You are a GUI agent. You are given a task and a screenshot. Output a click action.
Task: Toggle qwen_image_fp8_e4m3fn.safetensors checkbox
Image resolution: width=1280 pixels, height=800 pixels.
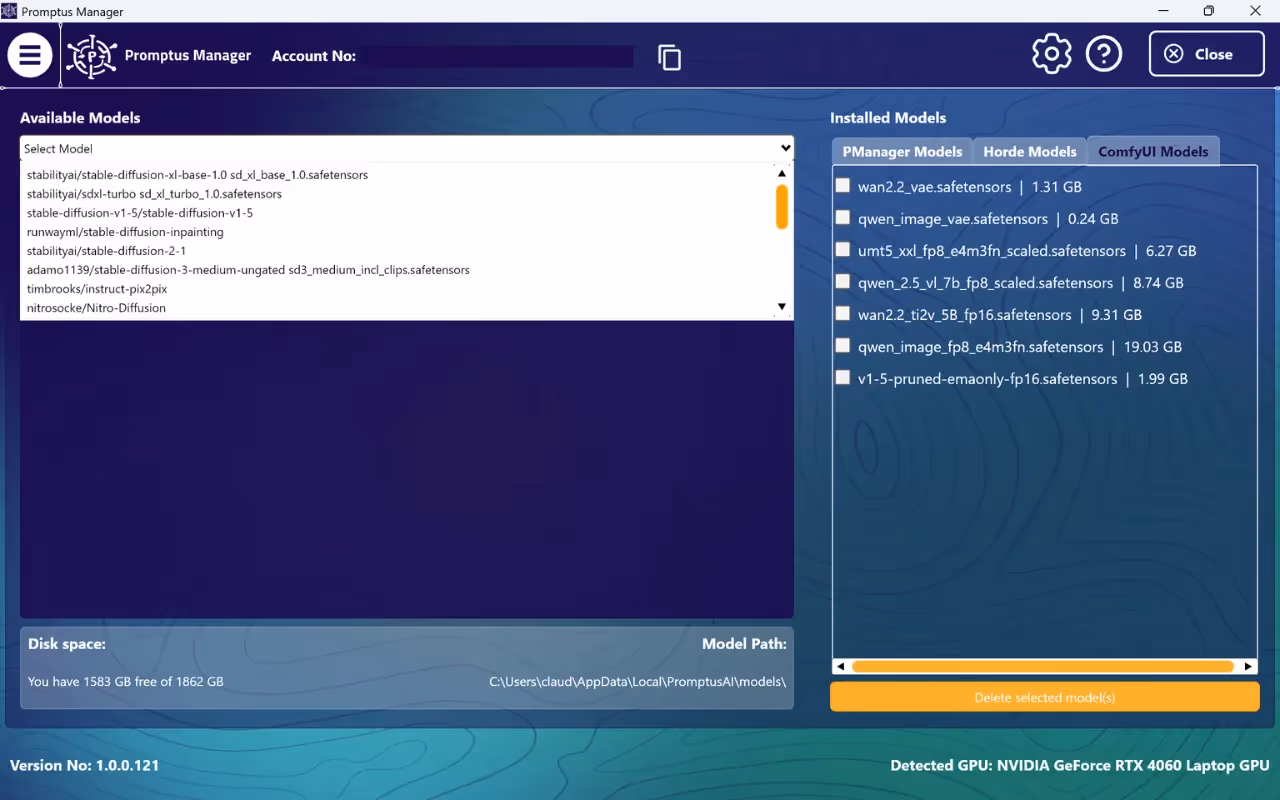843,345
